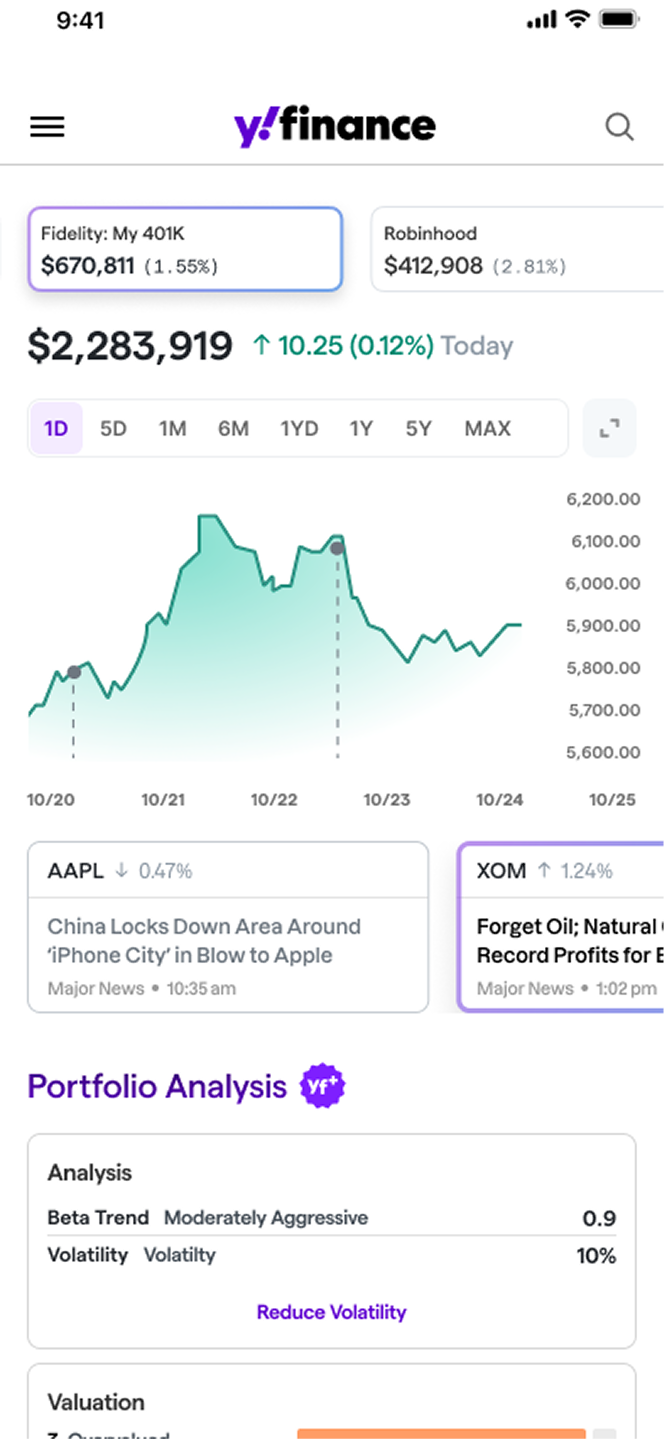Image resolution: width=664 pixels, height=1439 pixels.
Task: Select the 5D chart range
Action: [x=114, y=428]
